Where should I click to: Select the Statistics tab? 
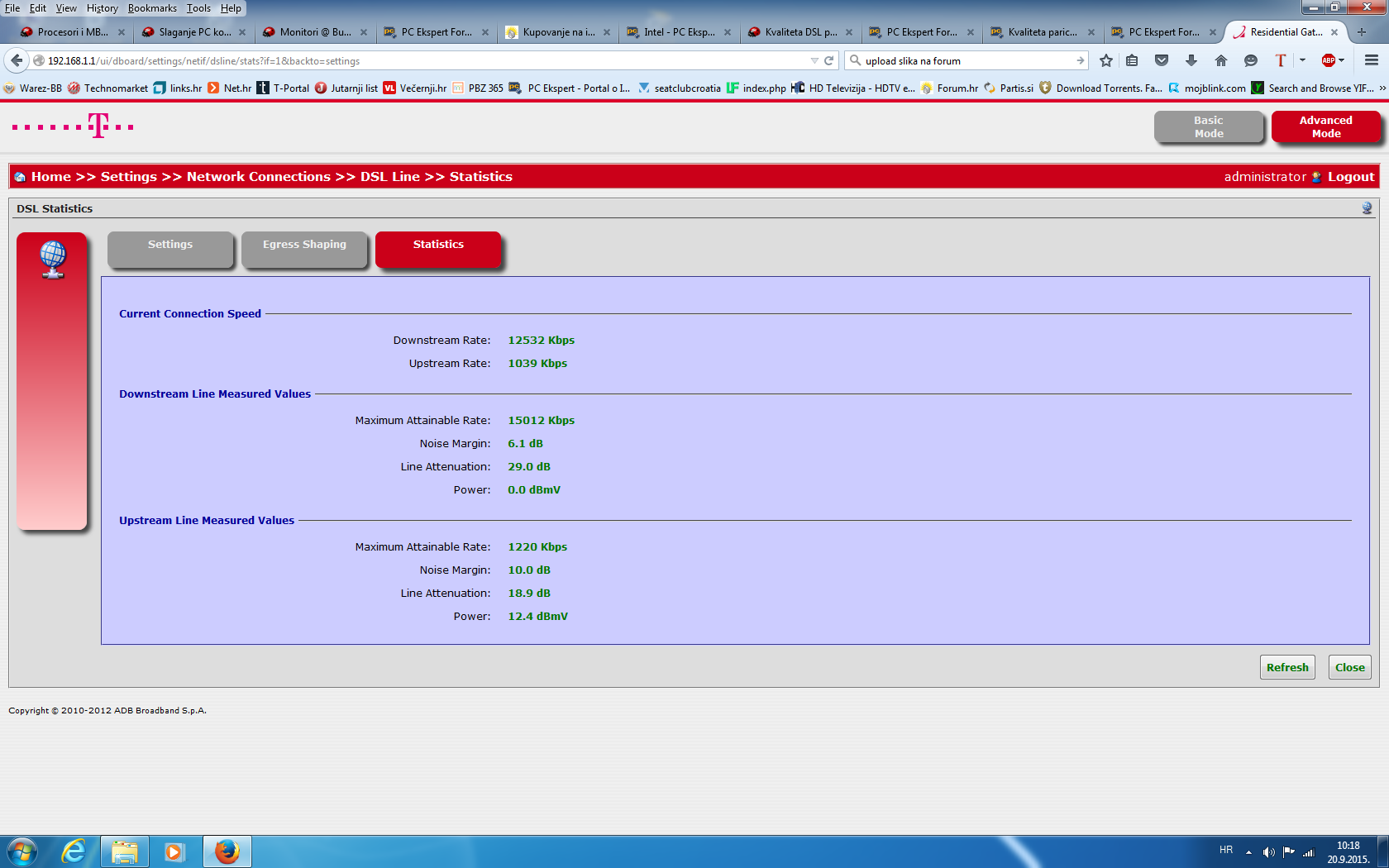pyautogui.click(x=438, y=249)
